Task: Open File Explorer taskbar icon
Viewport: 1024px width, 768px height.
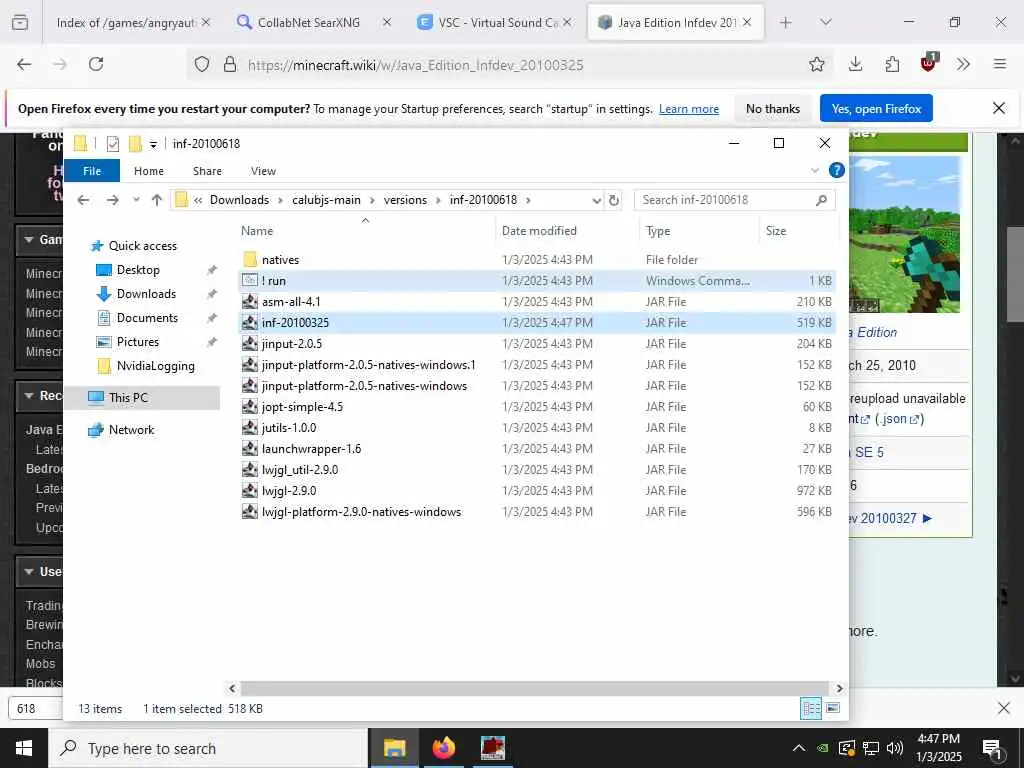Action: pos(394,748)
